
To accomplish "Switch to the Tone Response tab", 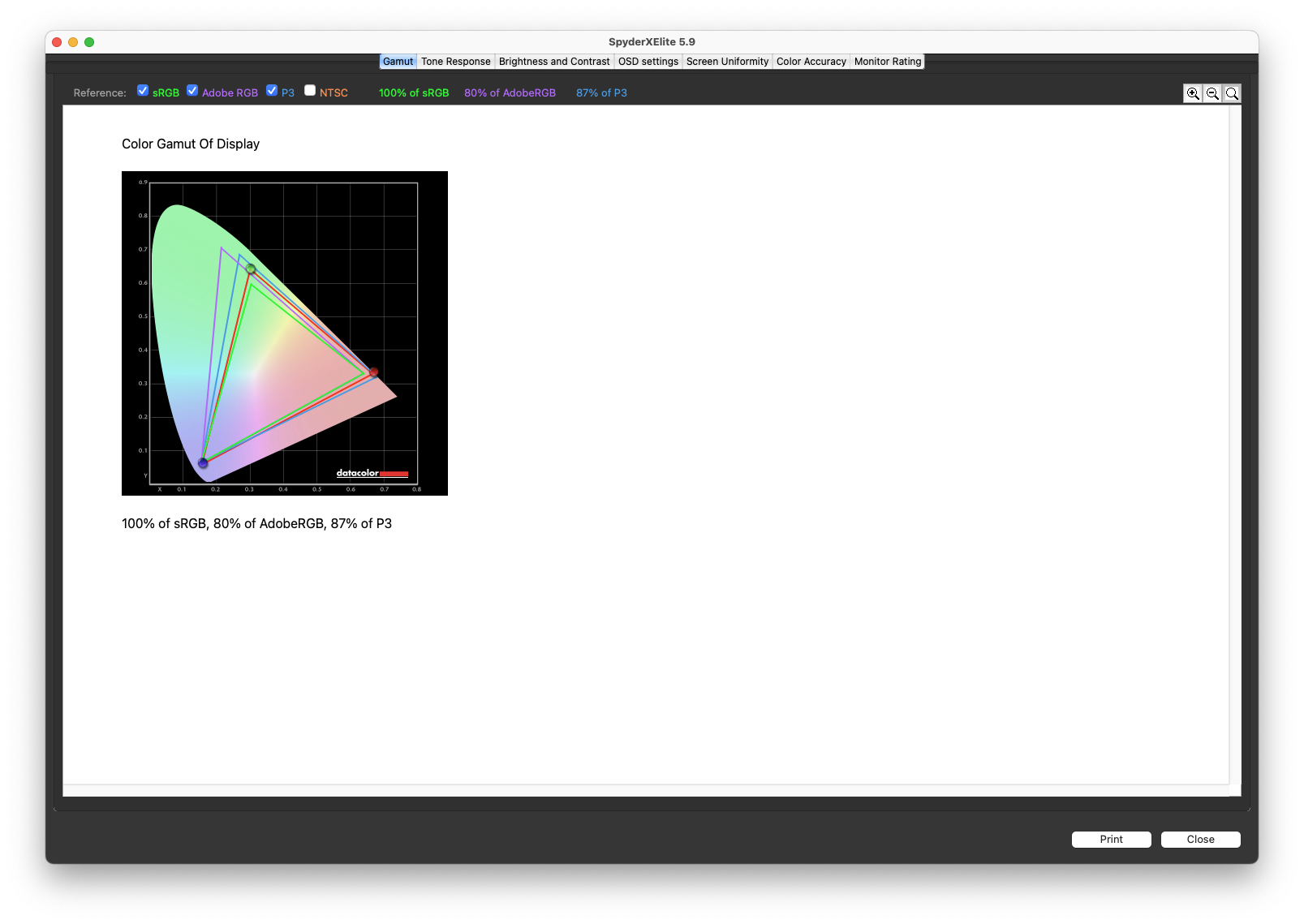I will tap(456, 62).
